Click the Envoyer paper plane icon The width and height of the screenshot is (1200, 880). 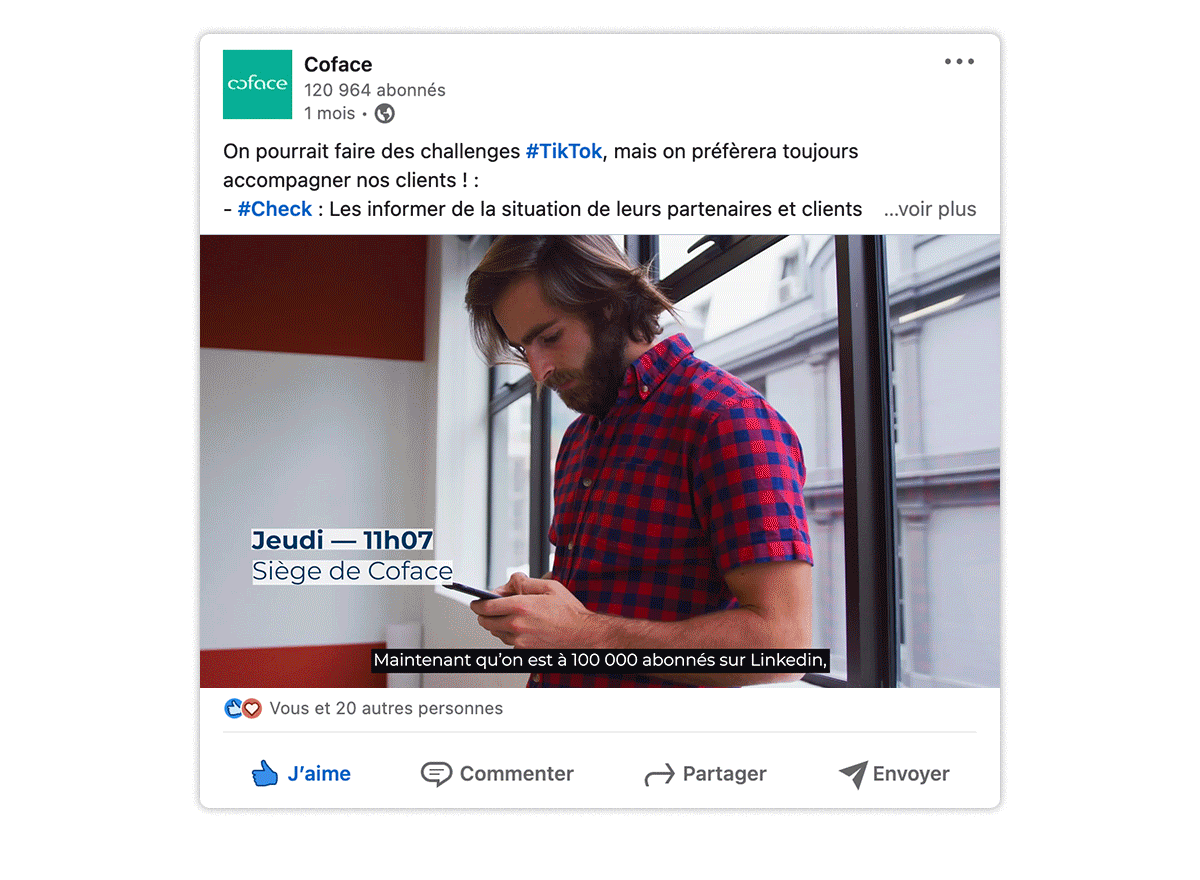click(x=852, y=774)
